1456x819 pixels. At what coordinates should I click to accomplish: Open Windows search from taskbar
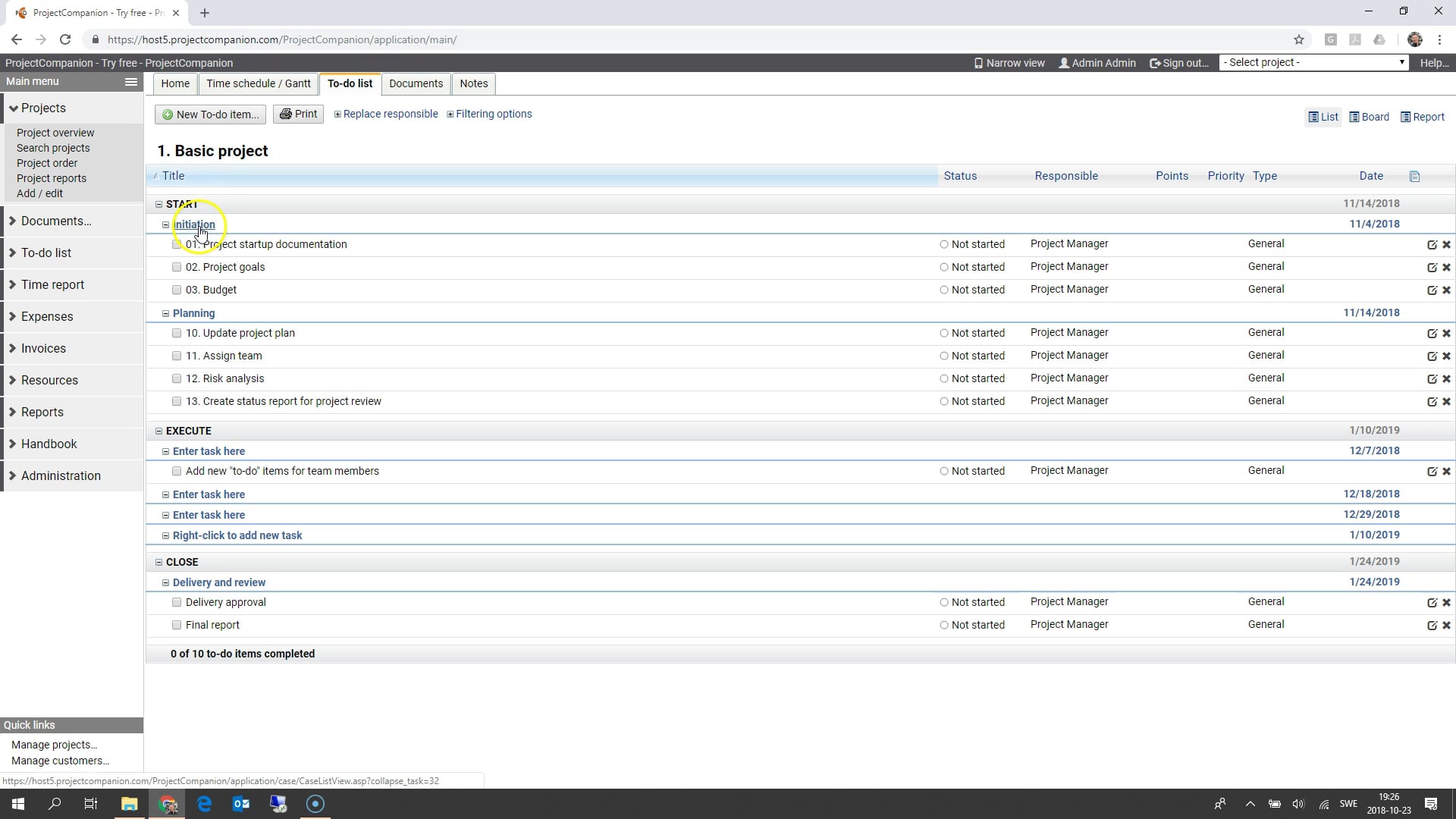point(55,804)
